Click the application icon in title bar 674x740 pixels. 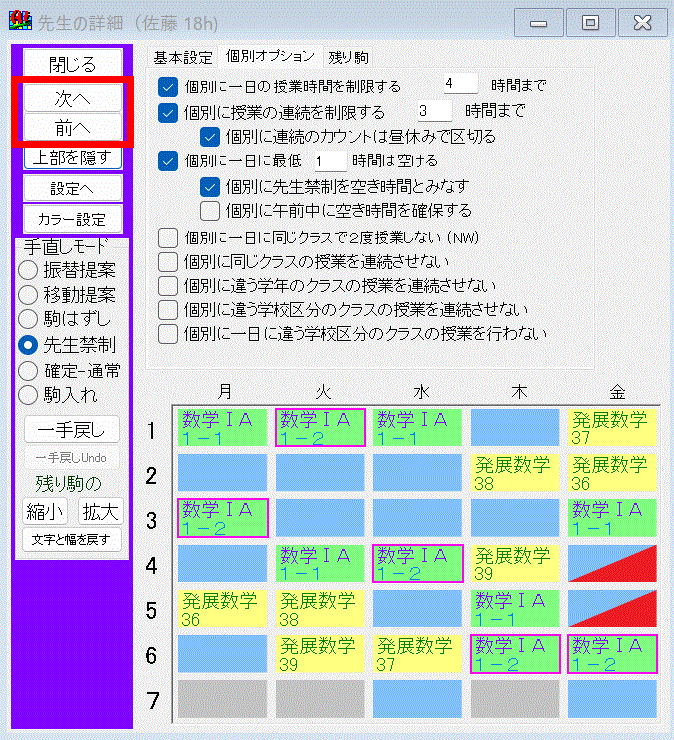click(x=20, y=21)
